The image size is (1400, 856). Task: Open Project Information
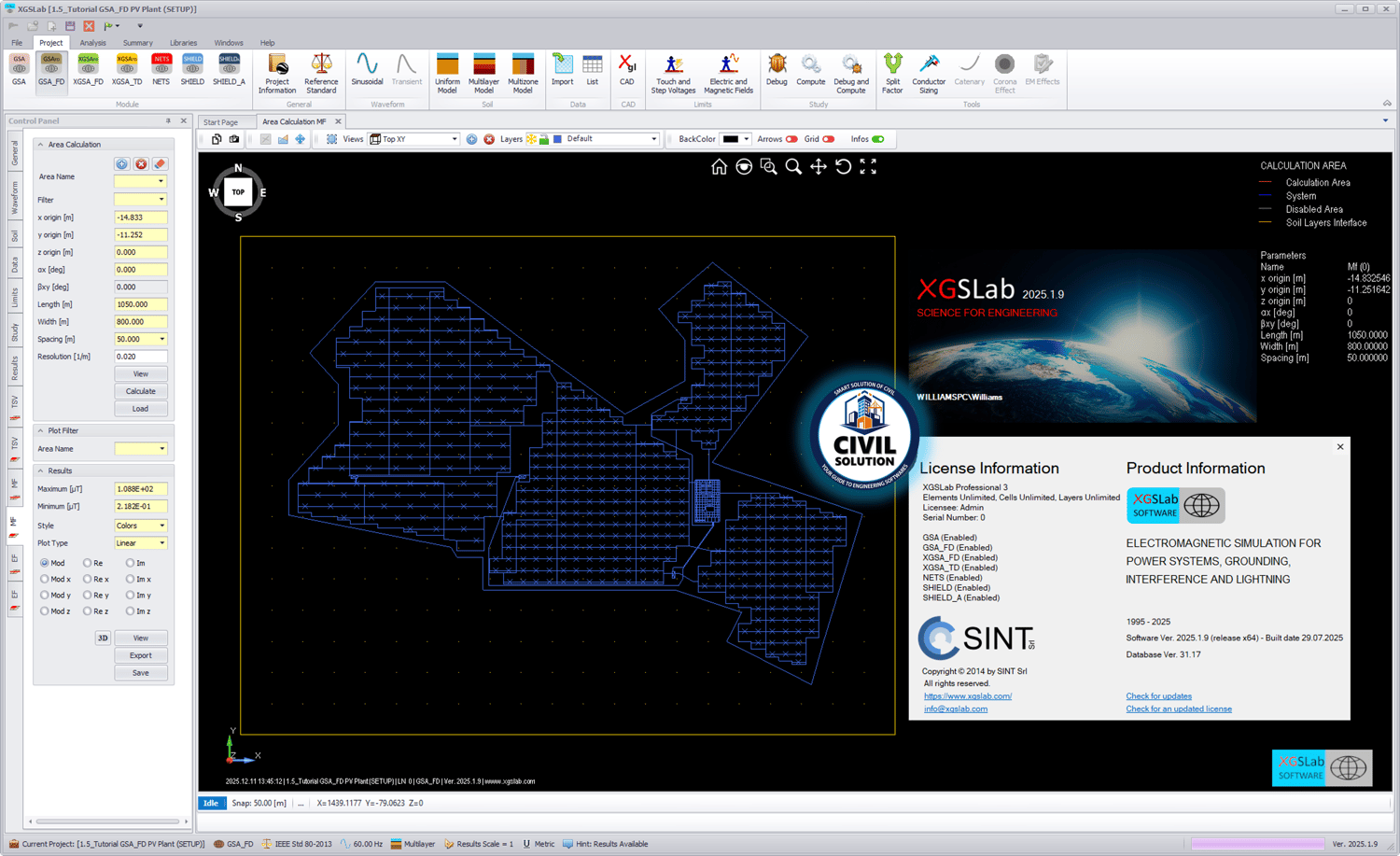click(277, 74)
